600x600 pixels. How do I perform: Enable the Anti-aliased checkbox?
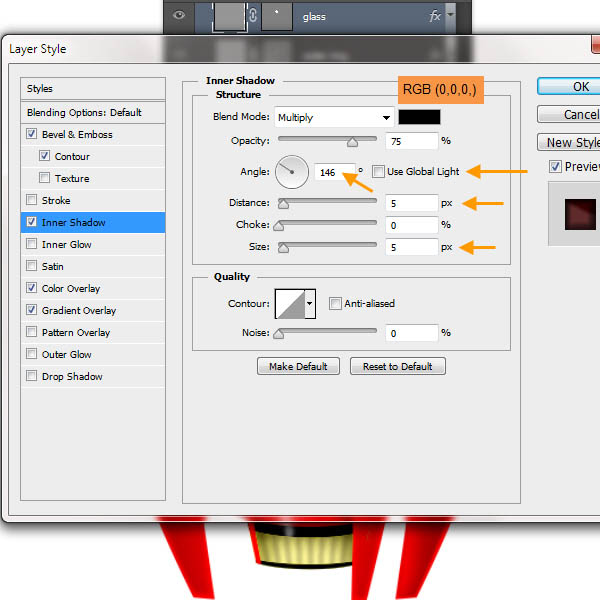pyautogui.click(x=336, y=304)
